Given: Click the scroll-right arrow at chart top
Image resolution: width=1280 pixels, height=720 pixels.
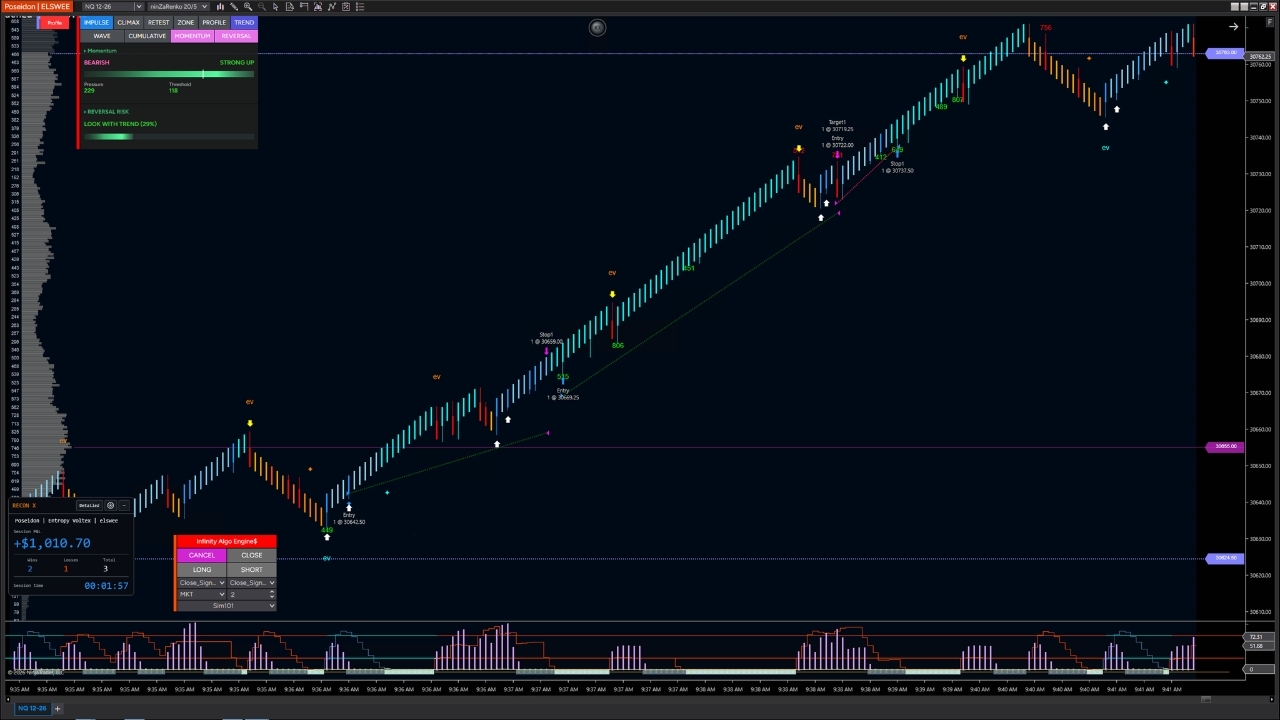Looking at the screenshot, I should point(1233,27).
